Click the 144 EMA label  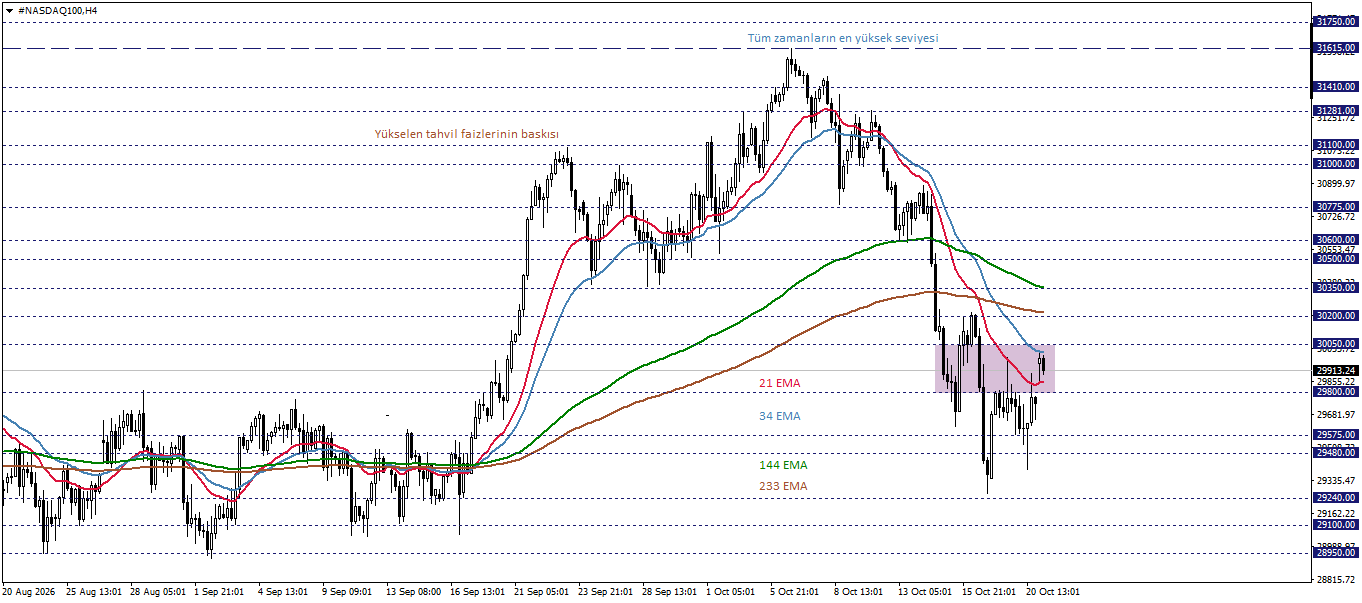coord(783,465)
